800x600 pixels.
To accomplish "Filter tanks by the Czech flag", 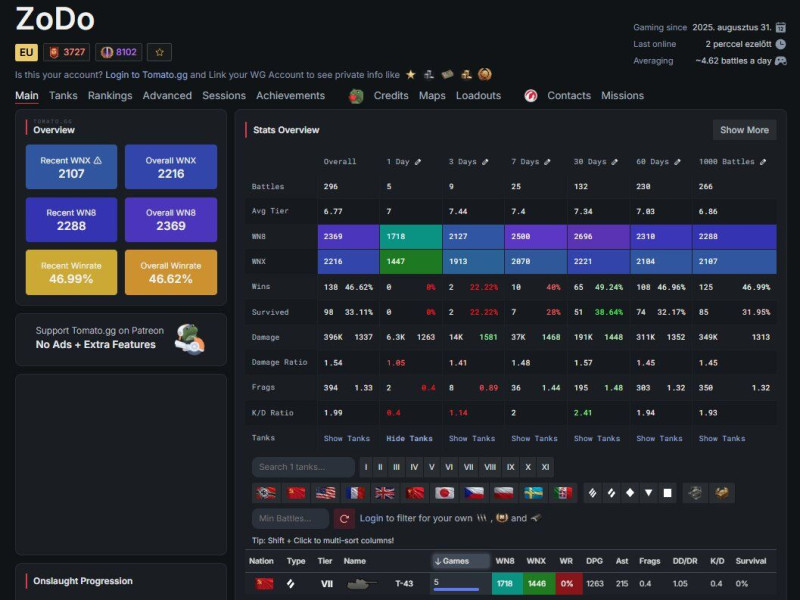I will [474, 493].
